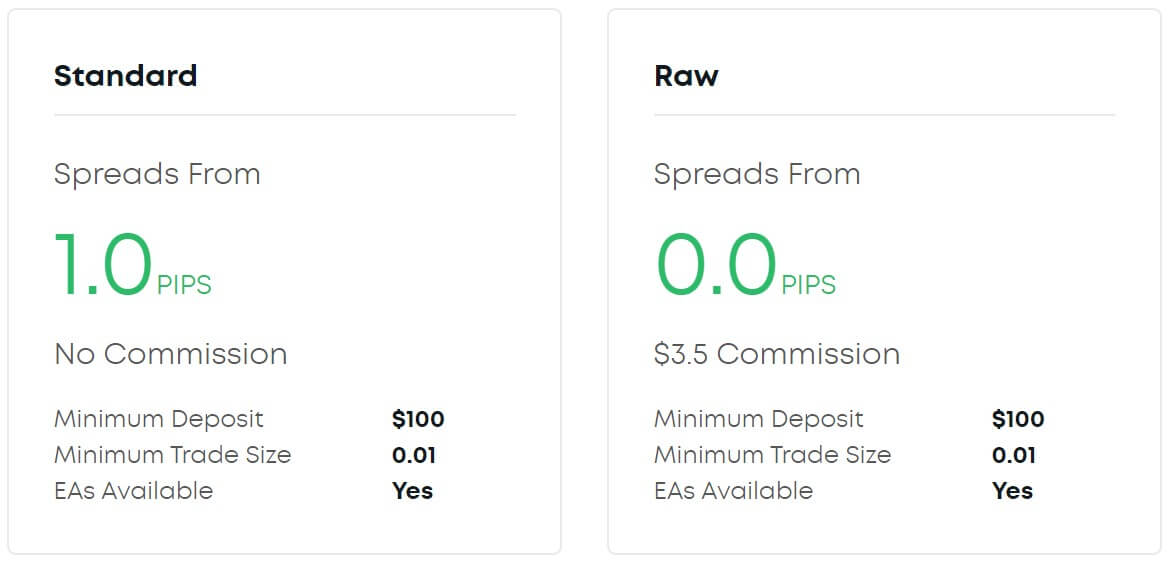Viewport: 1172px width, 563px height.
Task: Click the Raw account heading
Action: pyautogui.click(x=686, y=76)
